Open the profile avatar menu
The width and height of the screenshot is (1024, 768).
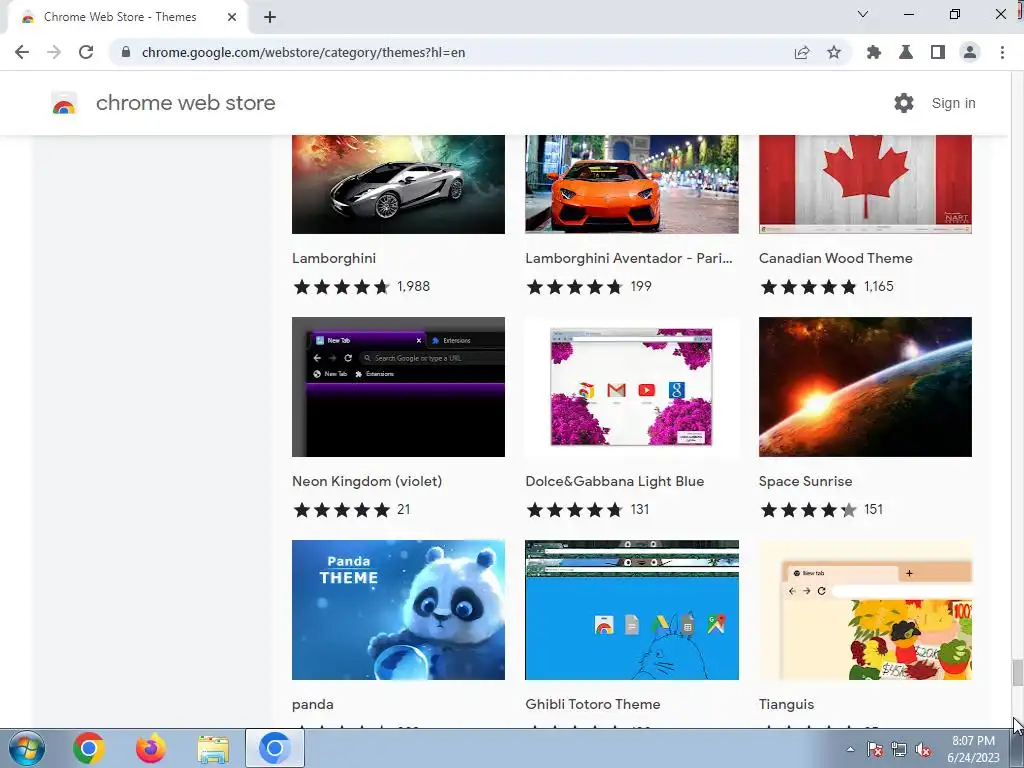[970, 52]
